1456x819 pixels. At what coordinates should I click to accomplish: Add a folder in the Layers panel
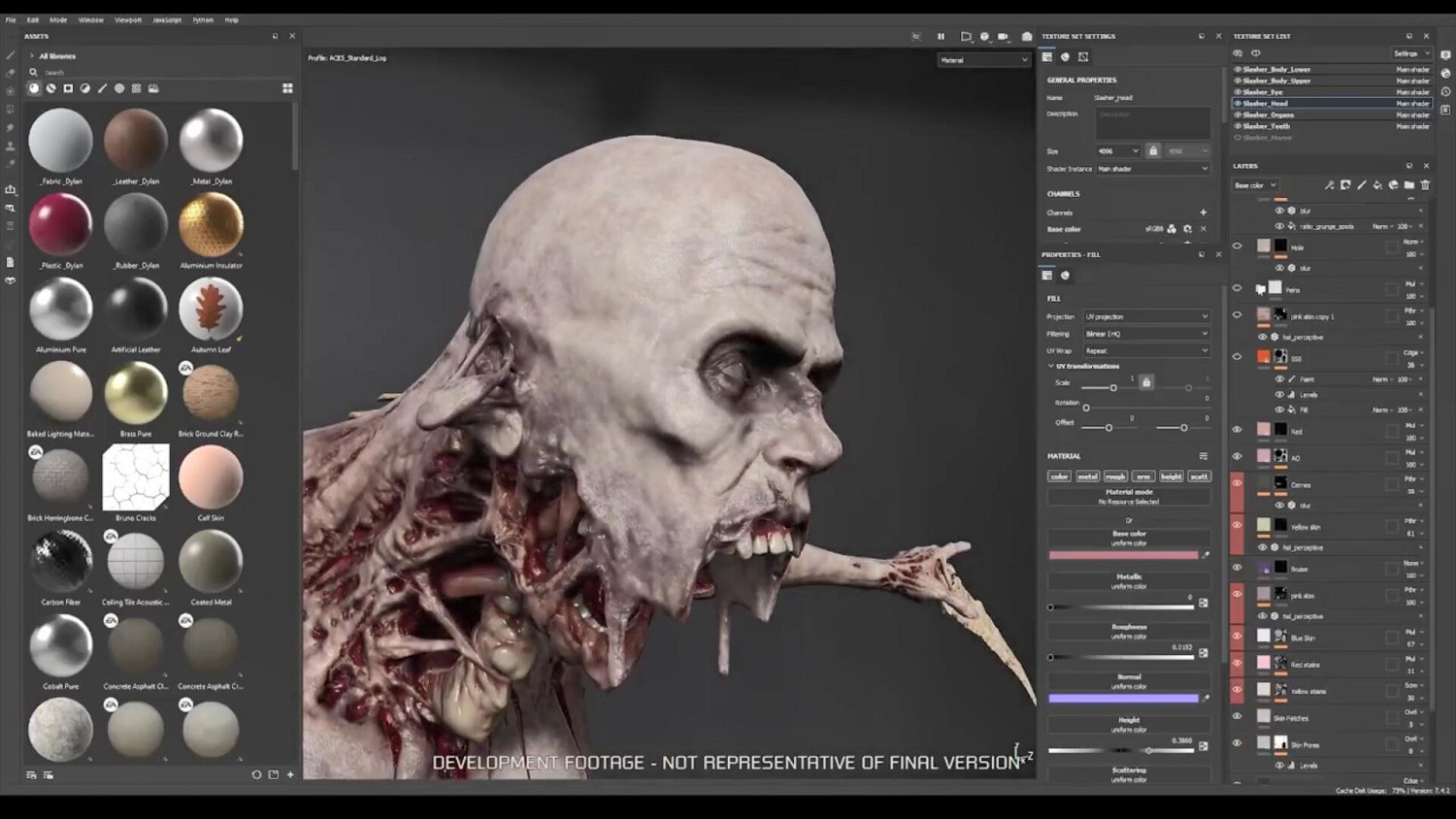click(1408, 185)
